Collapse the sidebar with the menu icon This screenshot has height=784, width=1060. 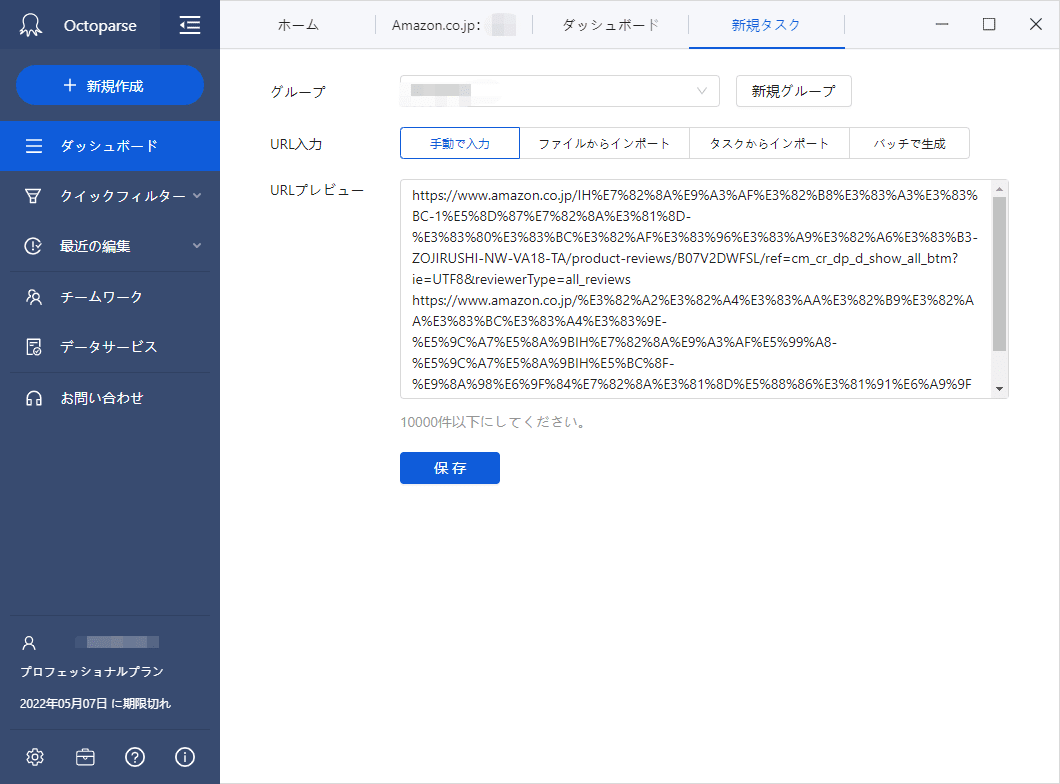pos(189,24)
